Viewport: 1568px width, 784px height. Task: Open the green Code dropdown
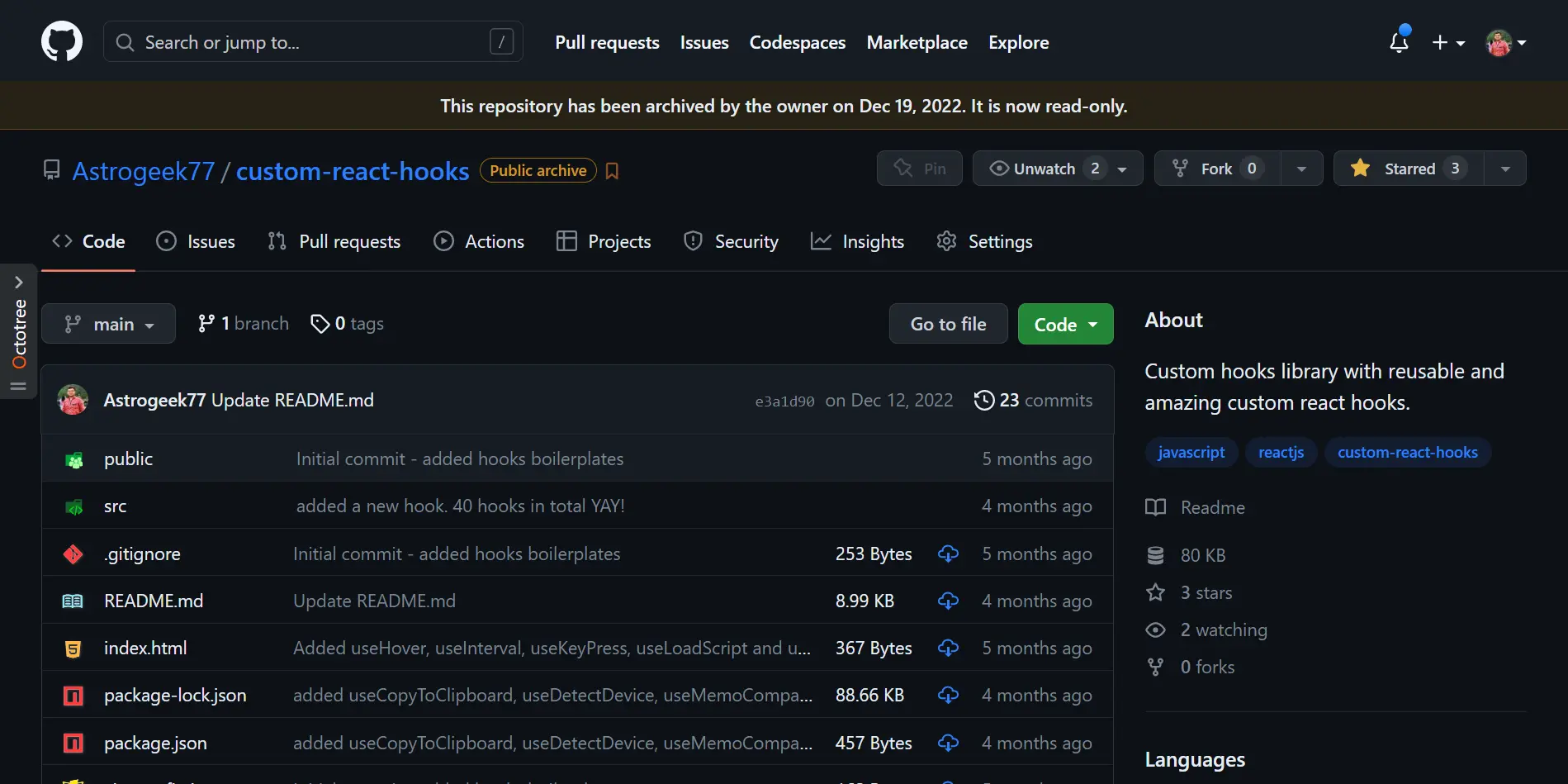pos(1065,323)
